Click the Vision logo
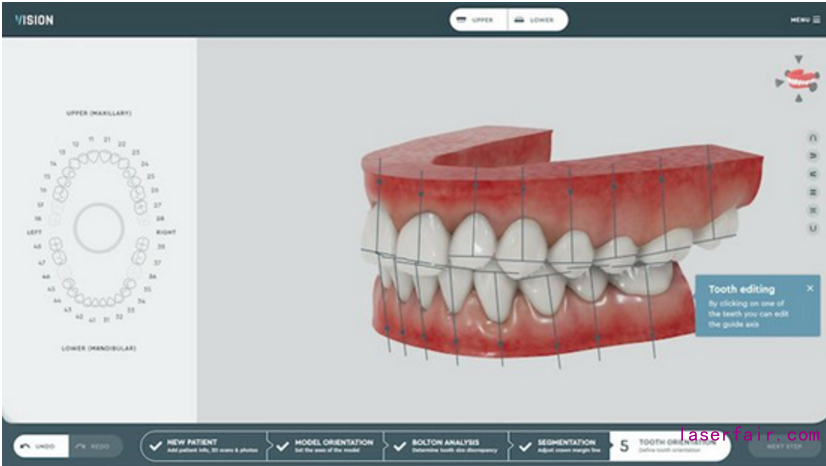The width and height of the screenshot is (826, 466). pos(35,20)
